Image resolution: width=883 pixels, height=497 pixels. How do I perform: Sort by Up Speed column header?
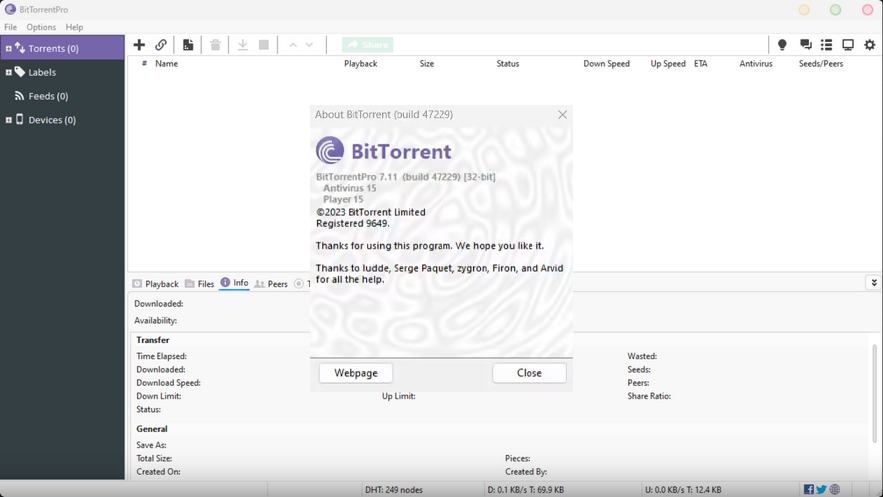[x=668, y=64]
